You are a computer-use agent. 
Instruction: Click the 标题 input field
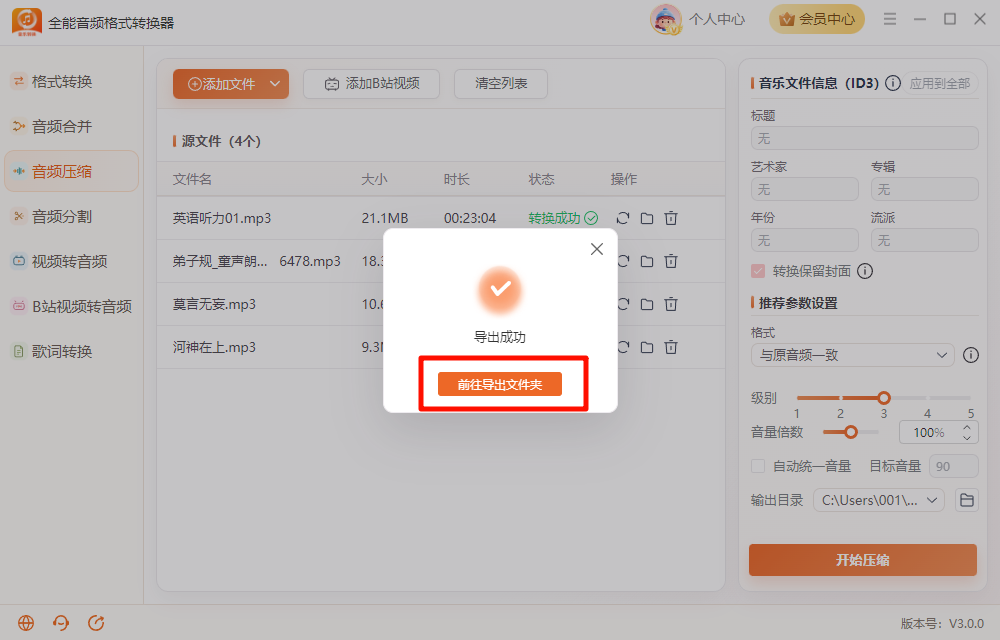tap(865, 138)
